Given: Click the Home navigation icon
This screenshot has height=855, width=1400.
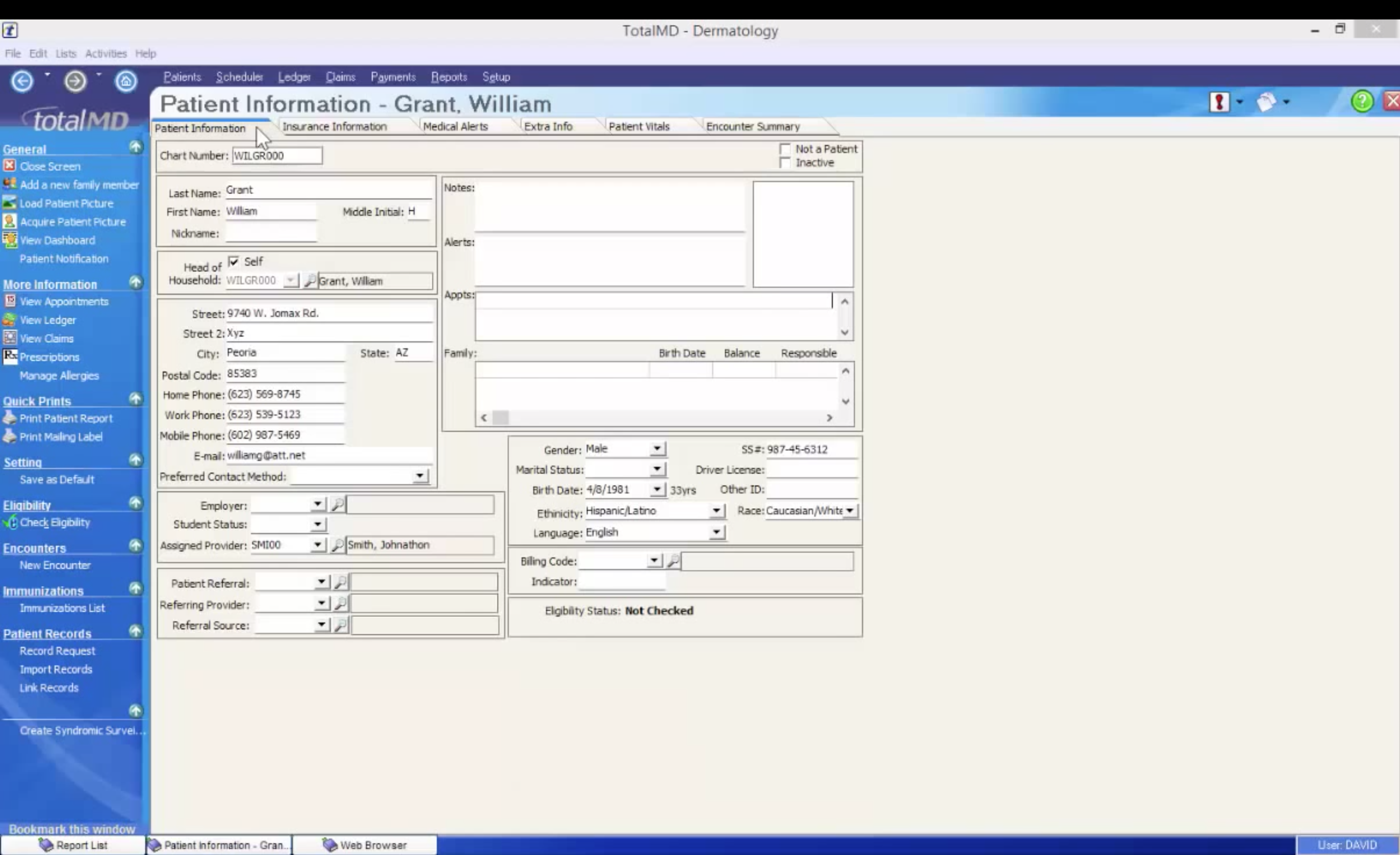Looking at the screenshot, I should coord(126,81).
